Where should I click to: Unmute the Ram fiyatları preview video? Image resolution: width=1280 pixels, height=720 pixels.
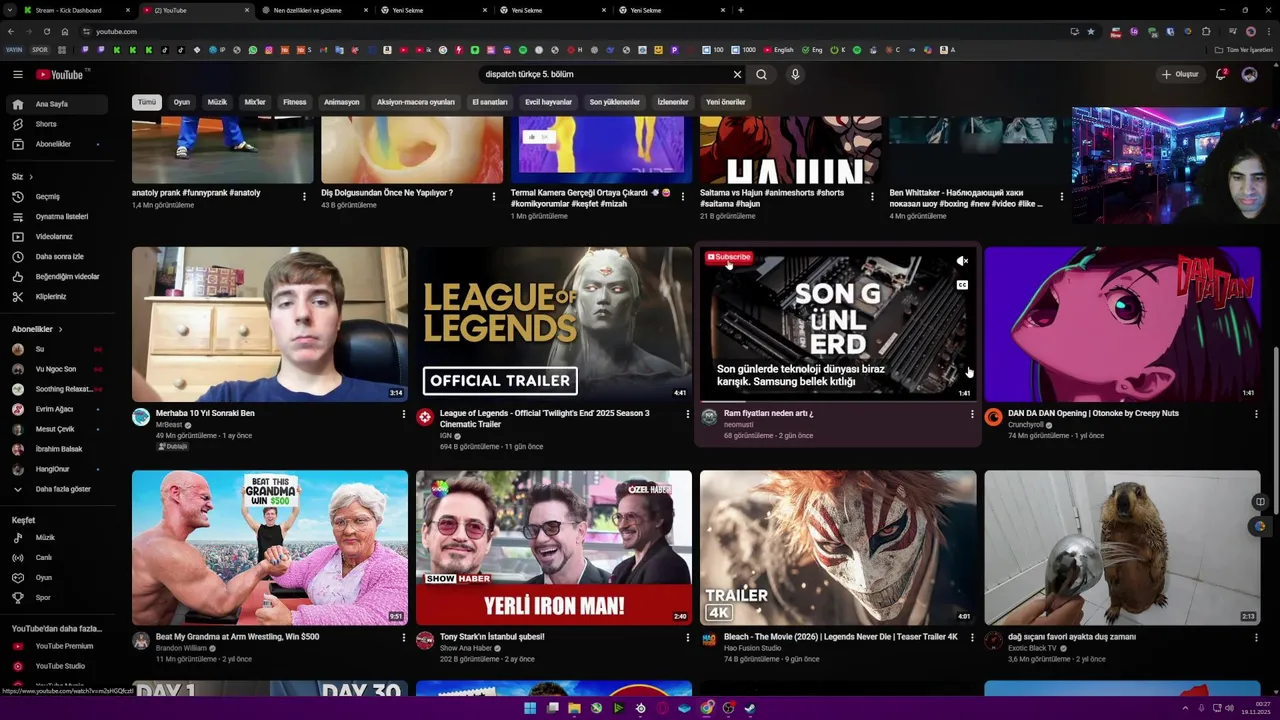coord(962,261)
